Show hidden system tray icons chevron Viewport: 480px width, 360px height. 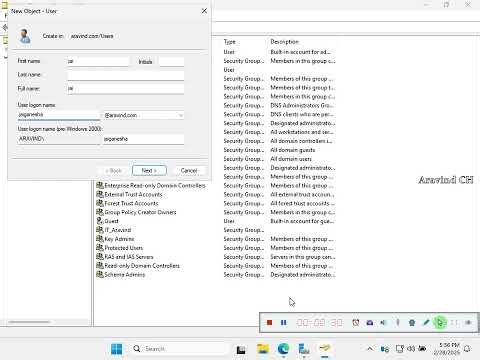coord(370,349)
